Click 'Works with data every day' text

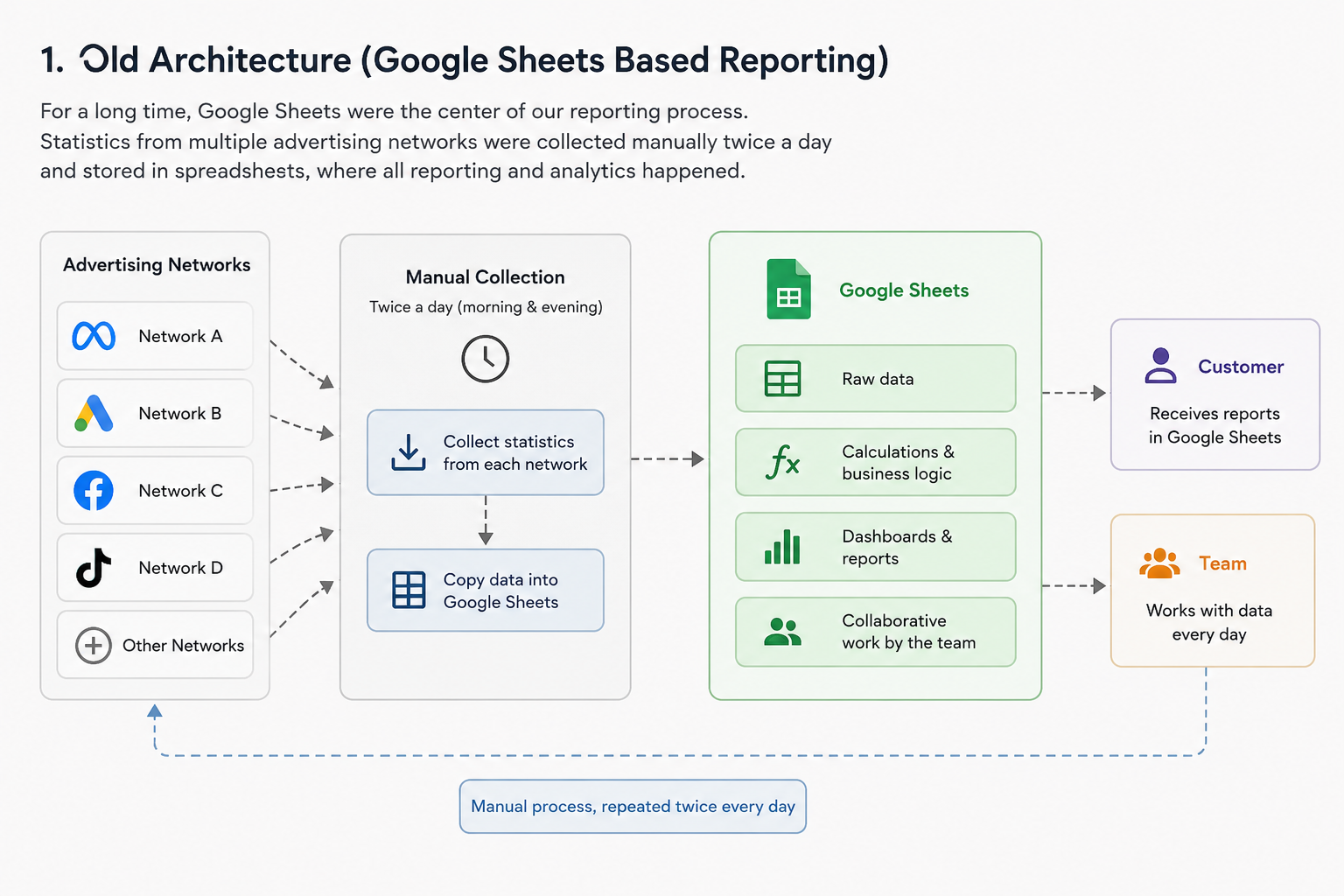[1209, 622]
